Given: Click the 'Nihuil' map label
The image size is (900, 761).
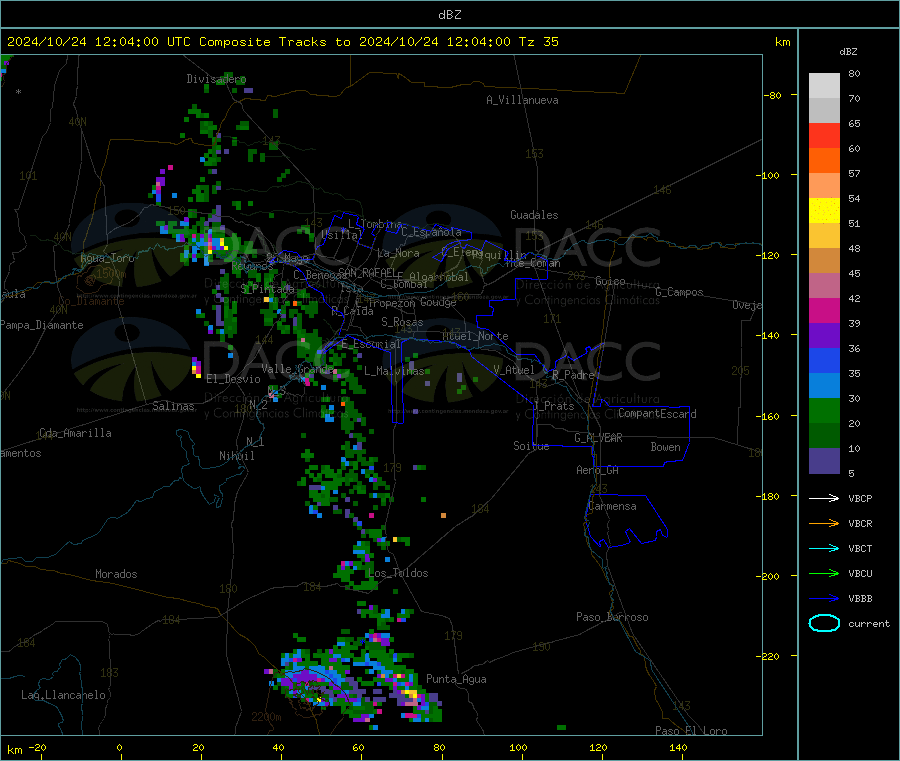Looking at the screenshot, I should (236, 456).
